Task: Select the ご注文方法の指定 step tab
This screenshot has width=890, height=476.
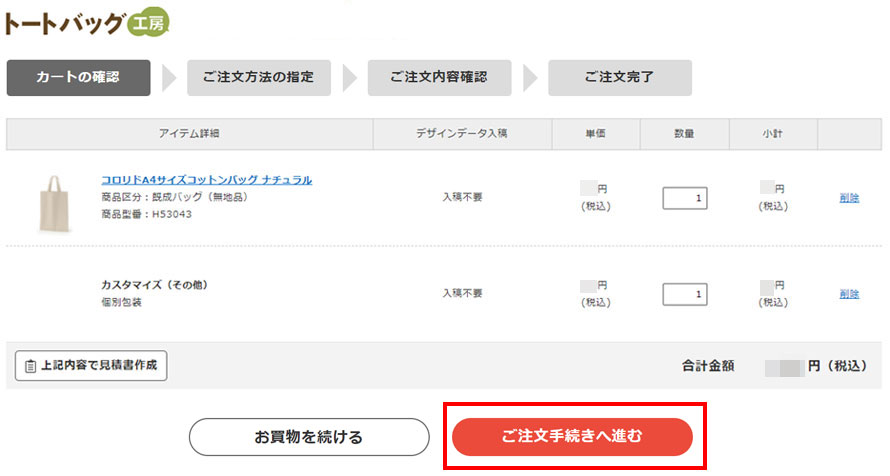Action: tap(258, 77)
